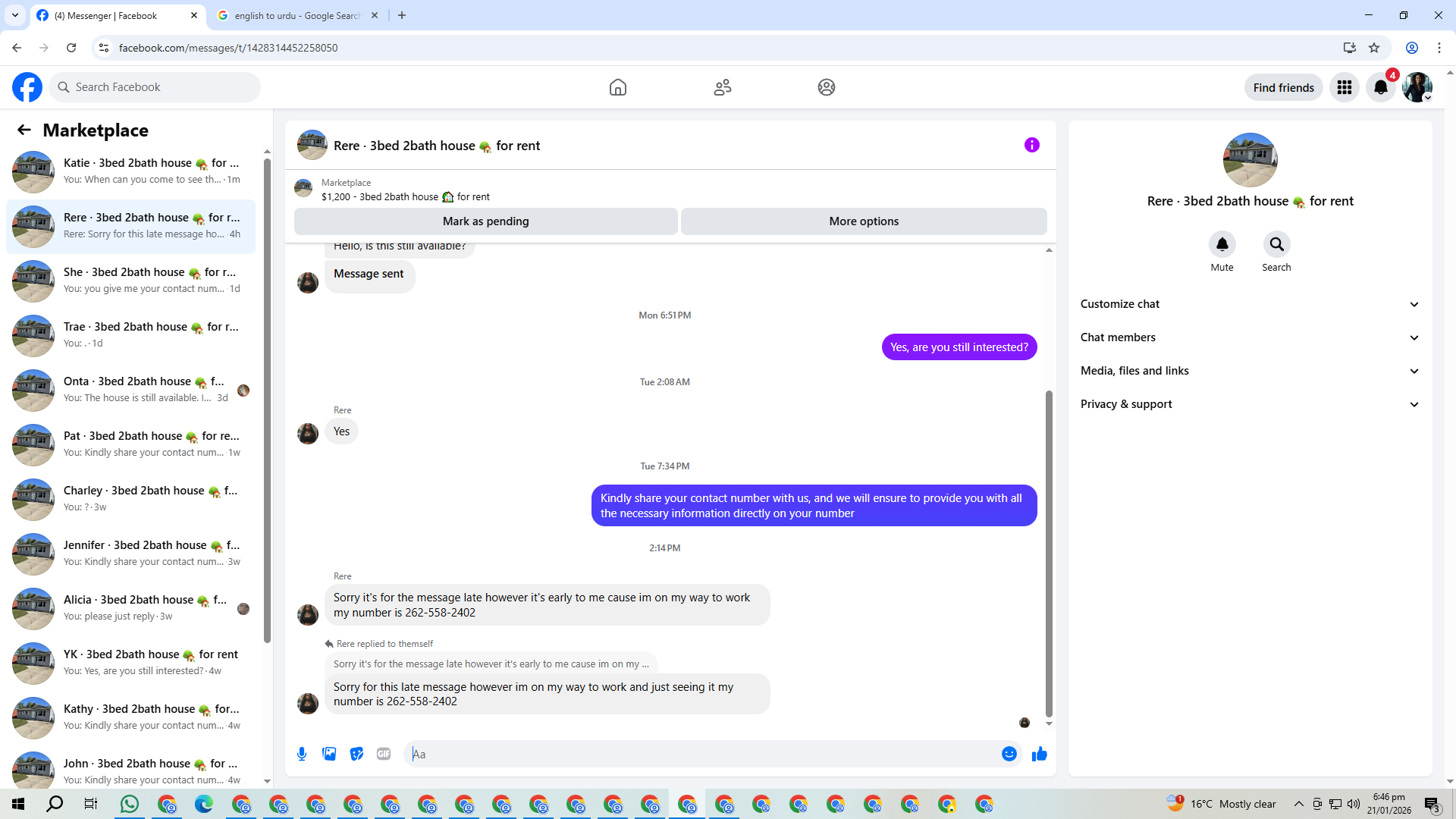Expand the Chat members section
The width and height of the screenshot is (1456, 819).
point(1250,337)
